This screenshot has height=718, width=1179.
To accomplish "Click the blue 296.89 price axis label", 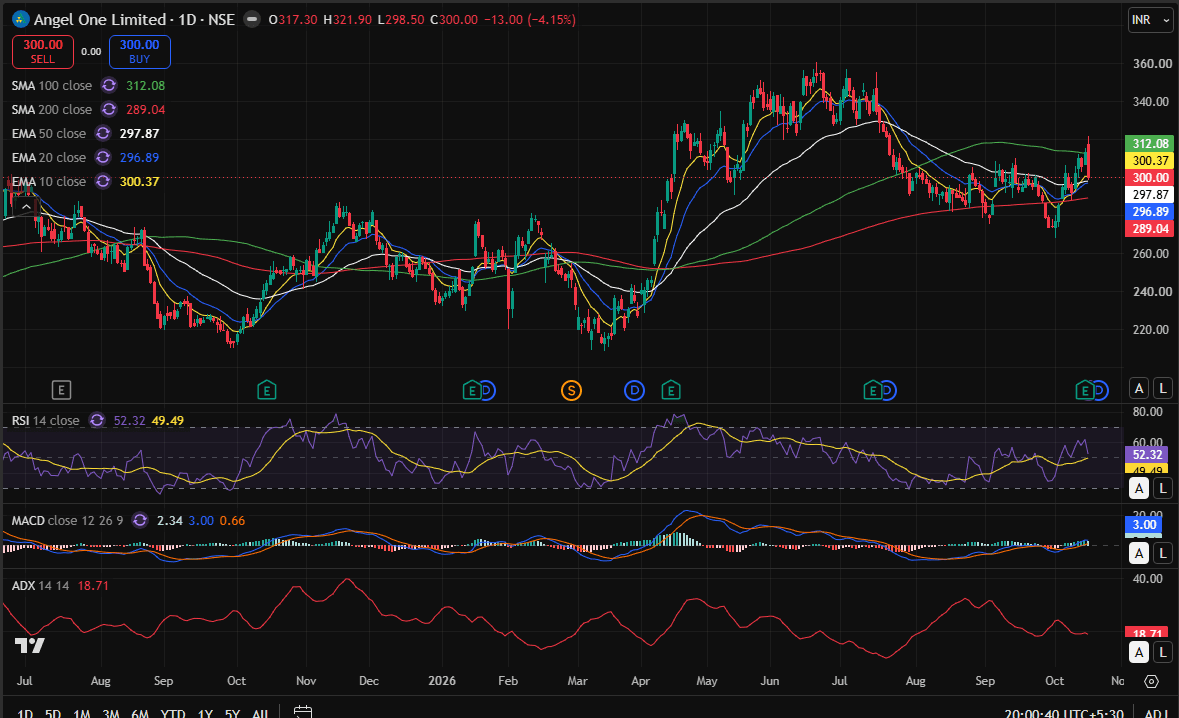I will tap(1150, 212).
